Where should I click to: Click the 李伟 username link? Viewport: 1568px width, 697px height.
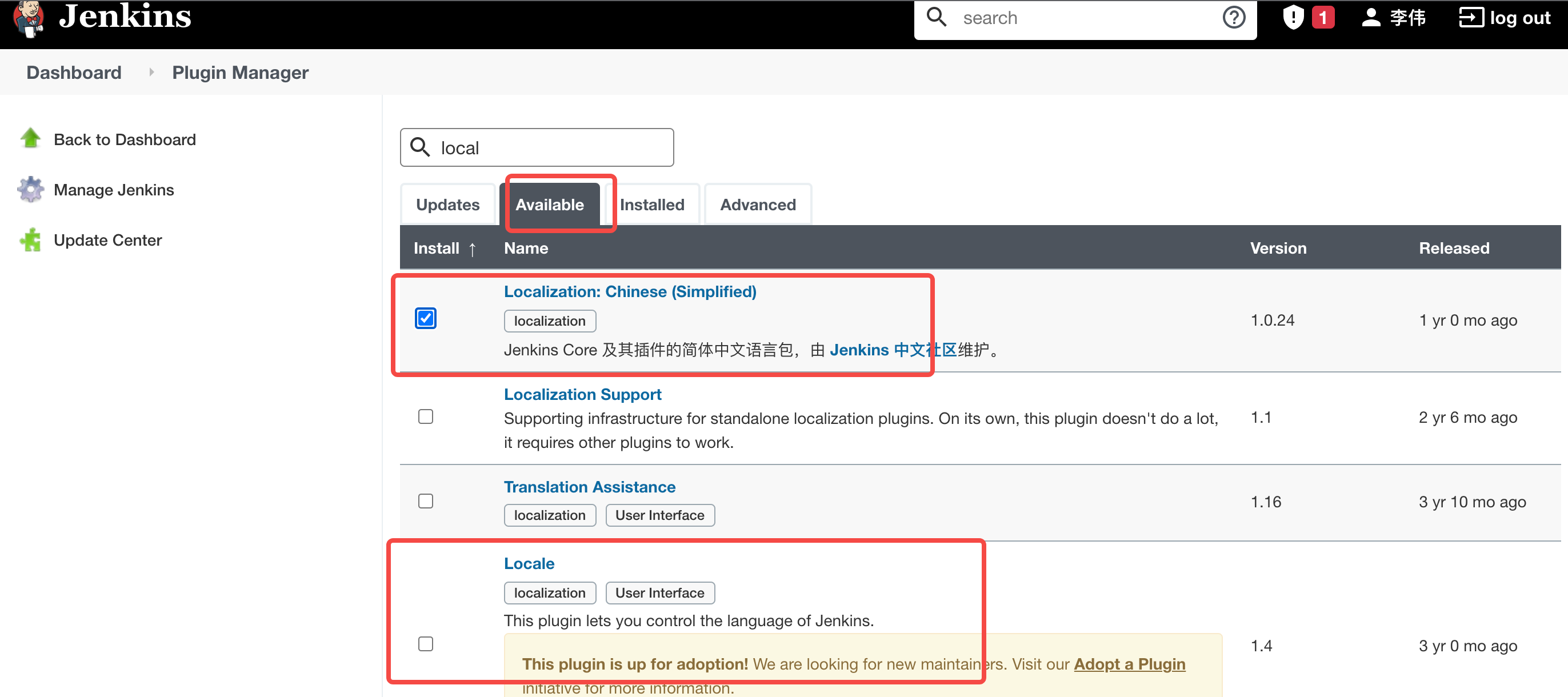tap(1407, 18)
